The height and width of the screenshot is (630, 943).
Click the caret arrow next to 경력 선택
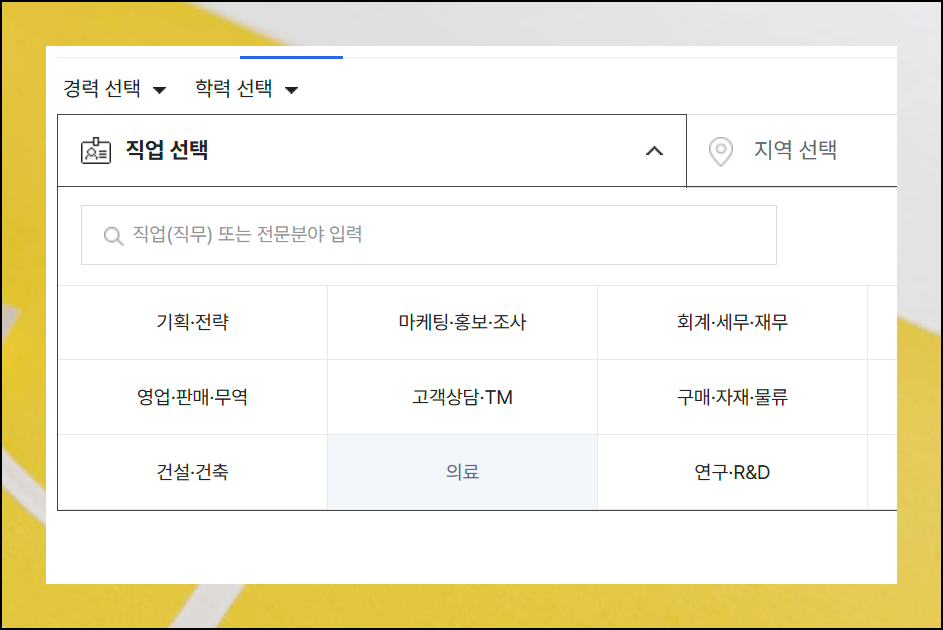pos(159,90)
